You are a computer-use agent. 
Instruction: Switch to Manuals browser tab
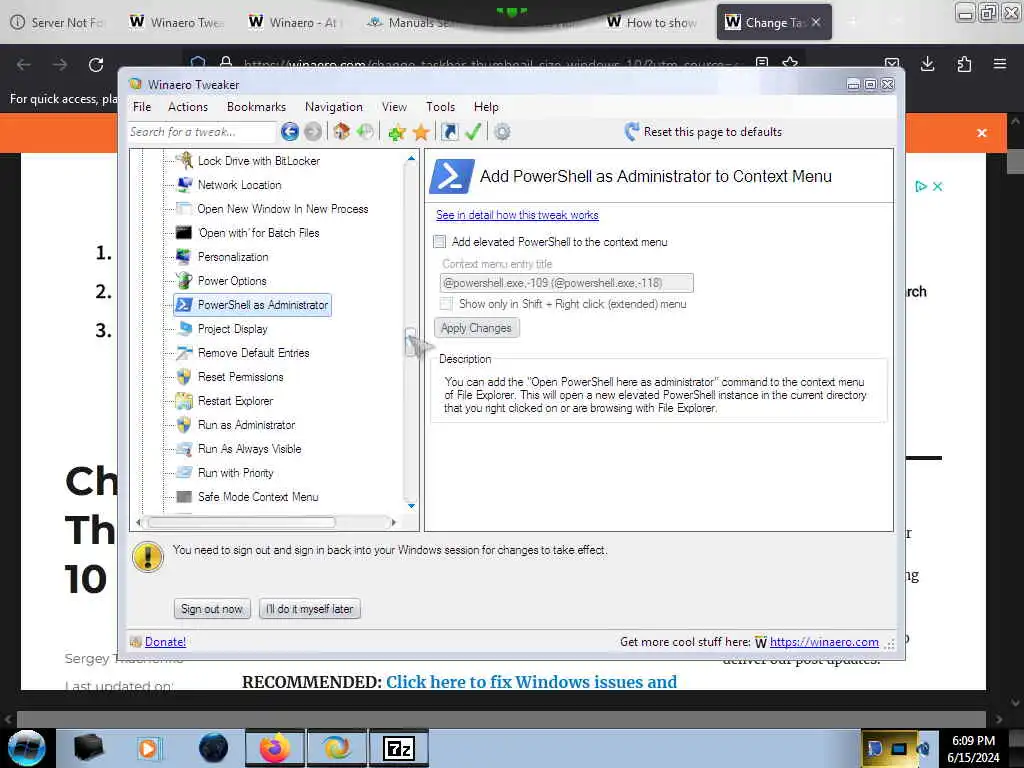pyautogui.click(x=410, y=23)
